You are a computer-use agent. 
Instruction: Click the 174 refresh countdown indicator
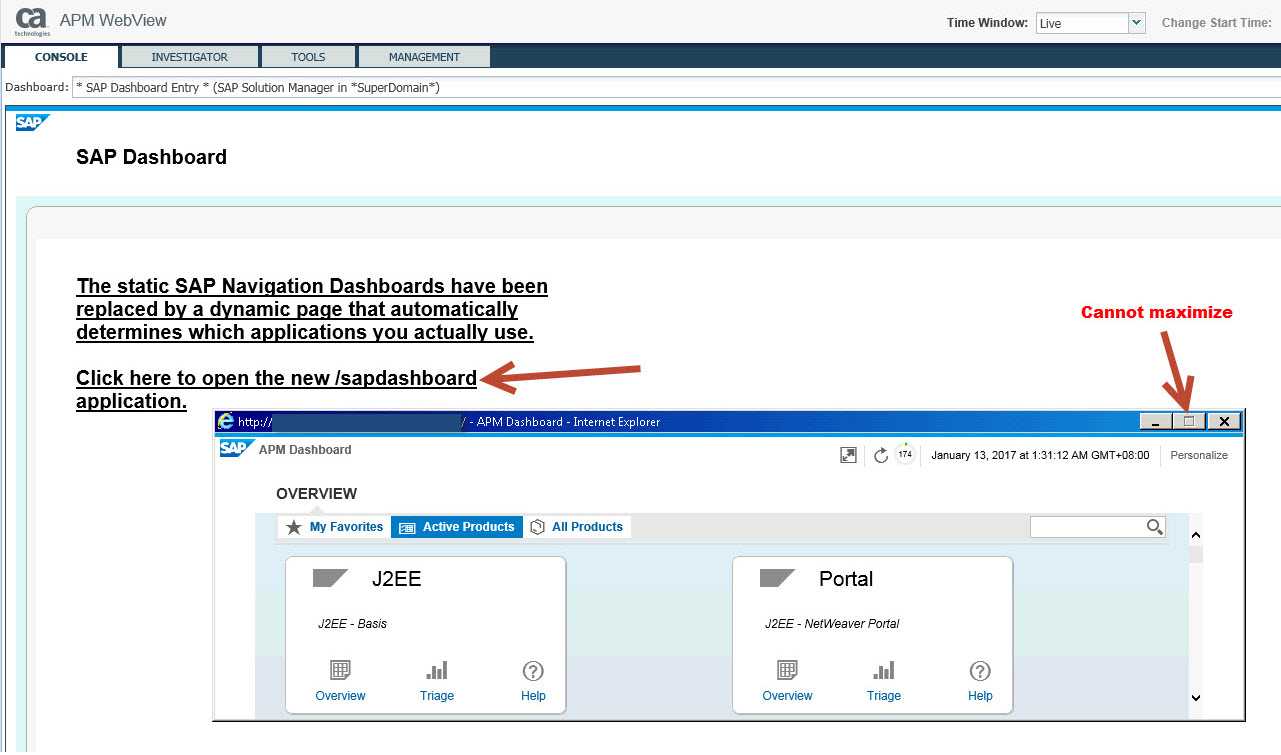click(905, 455)
